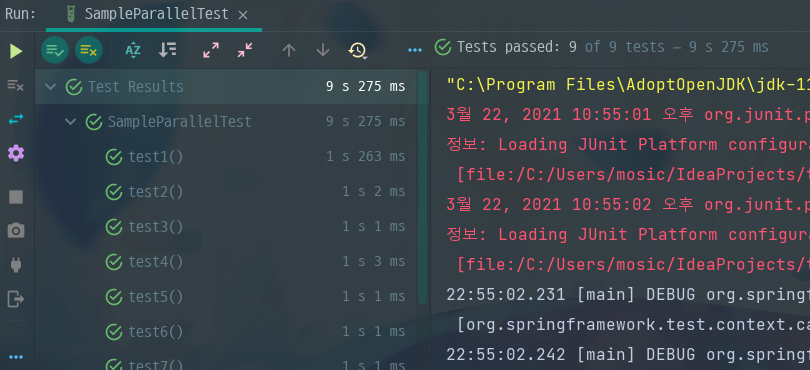Viewport: 810px width, 370px height.
Task: Collapse the SampleParallelTest tree node
Action: [70, 122]
